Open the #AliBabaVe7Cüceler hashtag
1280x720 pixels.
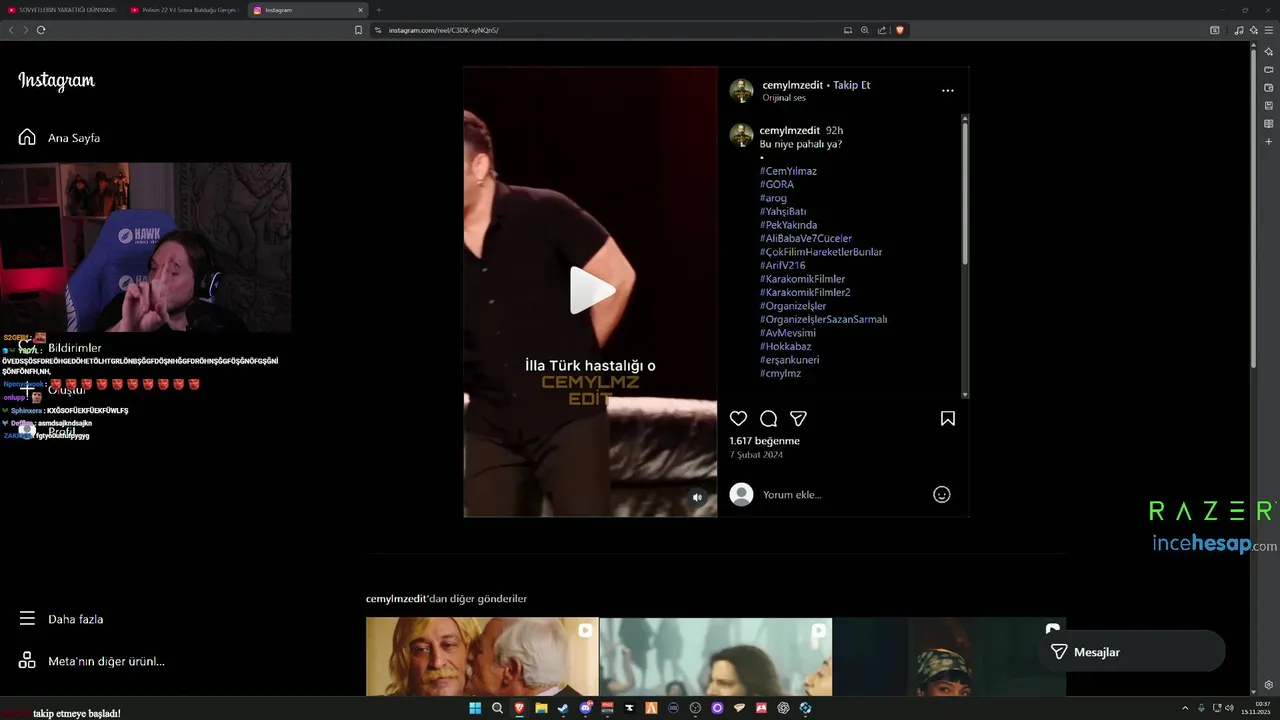tap(805, 238)
